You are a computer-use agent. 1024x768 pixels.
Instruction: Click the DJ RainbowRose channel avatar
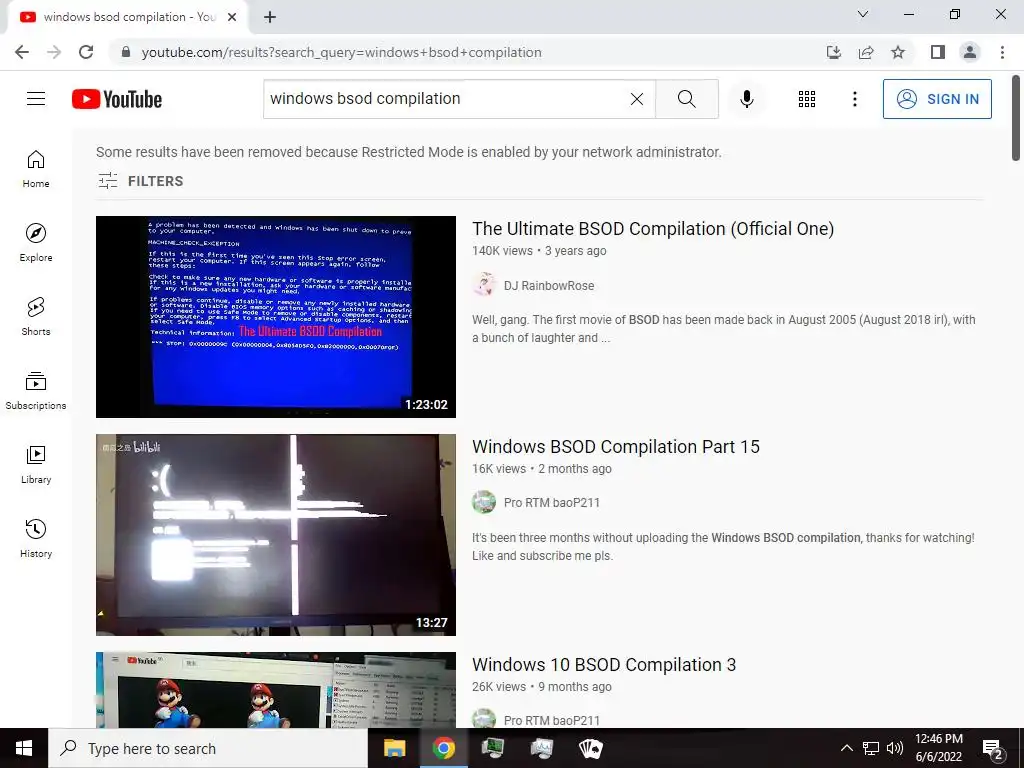click(x=484, y=285)
